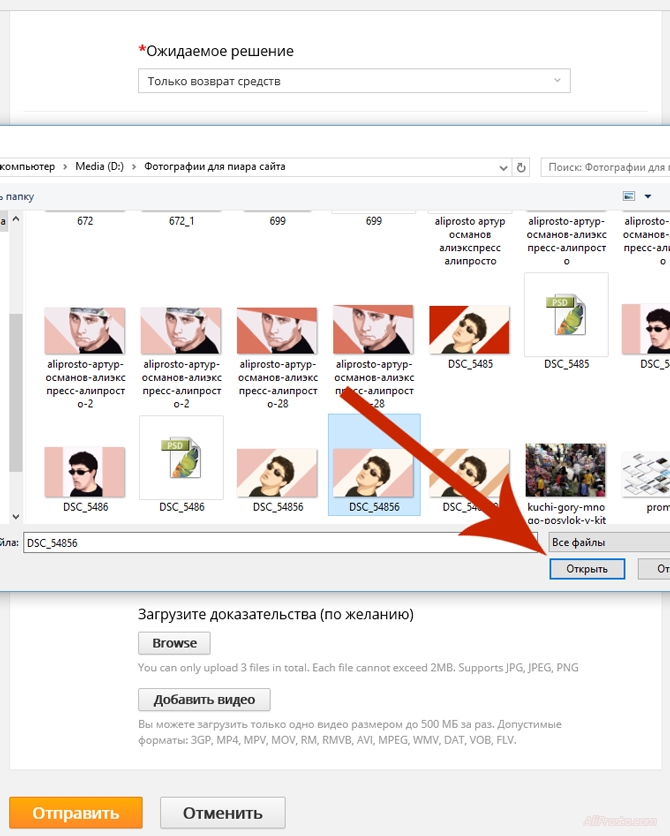
Task: Select the kuchi-gory market photo thumbnail
Action: [565, 472]
